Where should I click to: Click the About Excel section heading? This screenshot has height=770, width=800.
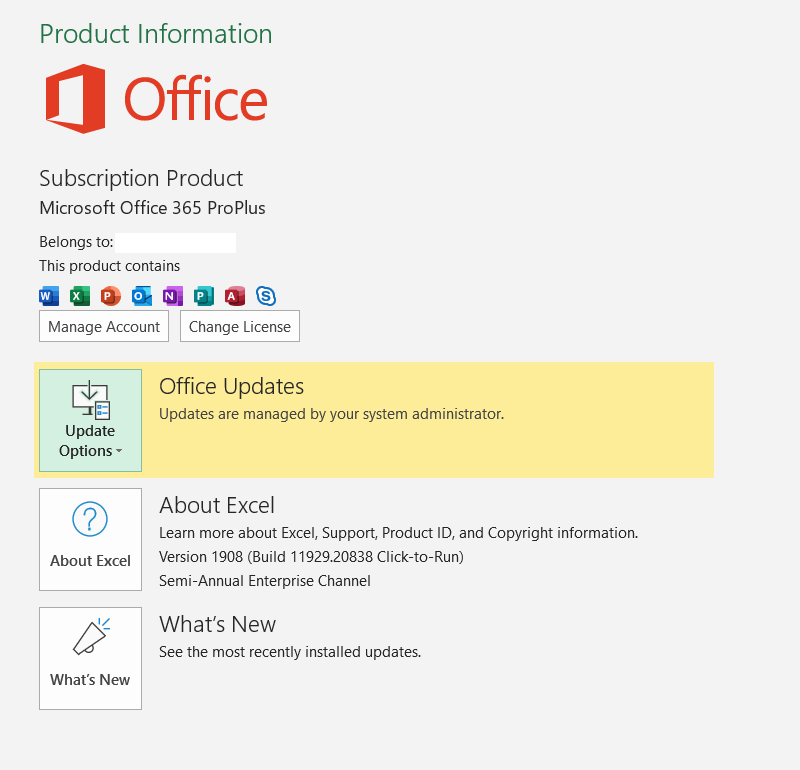pos(217,505)
